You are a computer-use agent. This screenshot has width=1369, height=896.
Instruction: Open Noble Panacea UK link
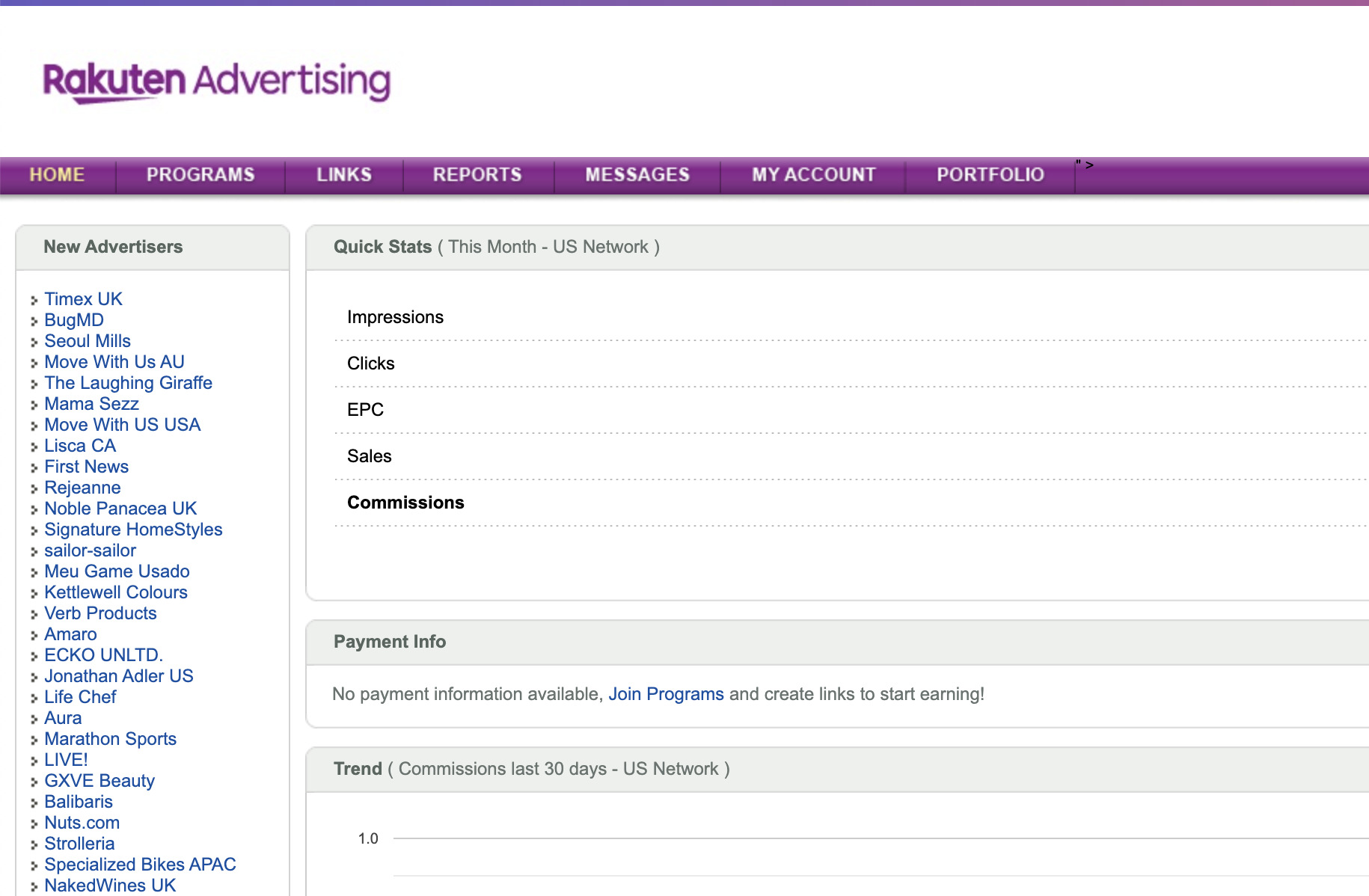[x=120, y=509]
